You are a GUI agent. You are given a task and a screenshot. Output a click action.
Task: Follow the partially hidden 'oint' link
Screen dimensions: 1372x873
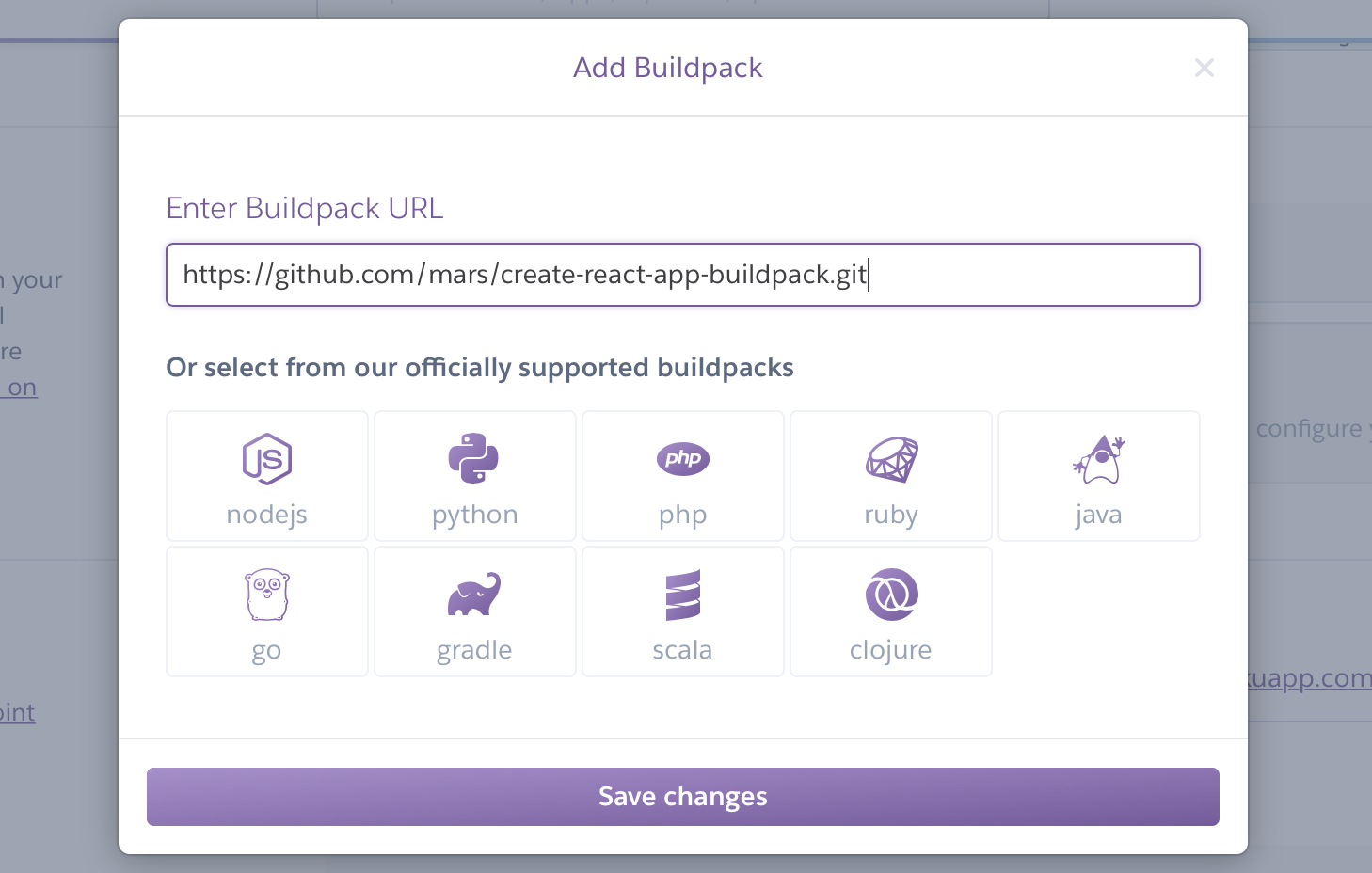[17, 713]
